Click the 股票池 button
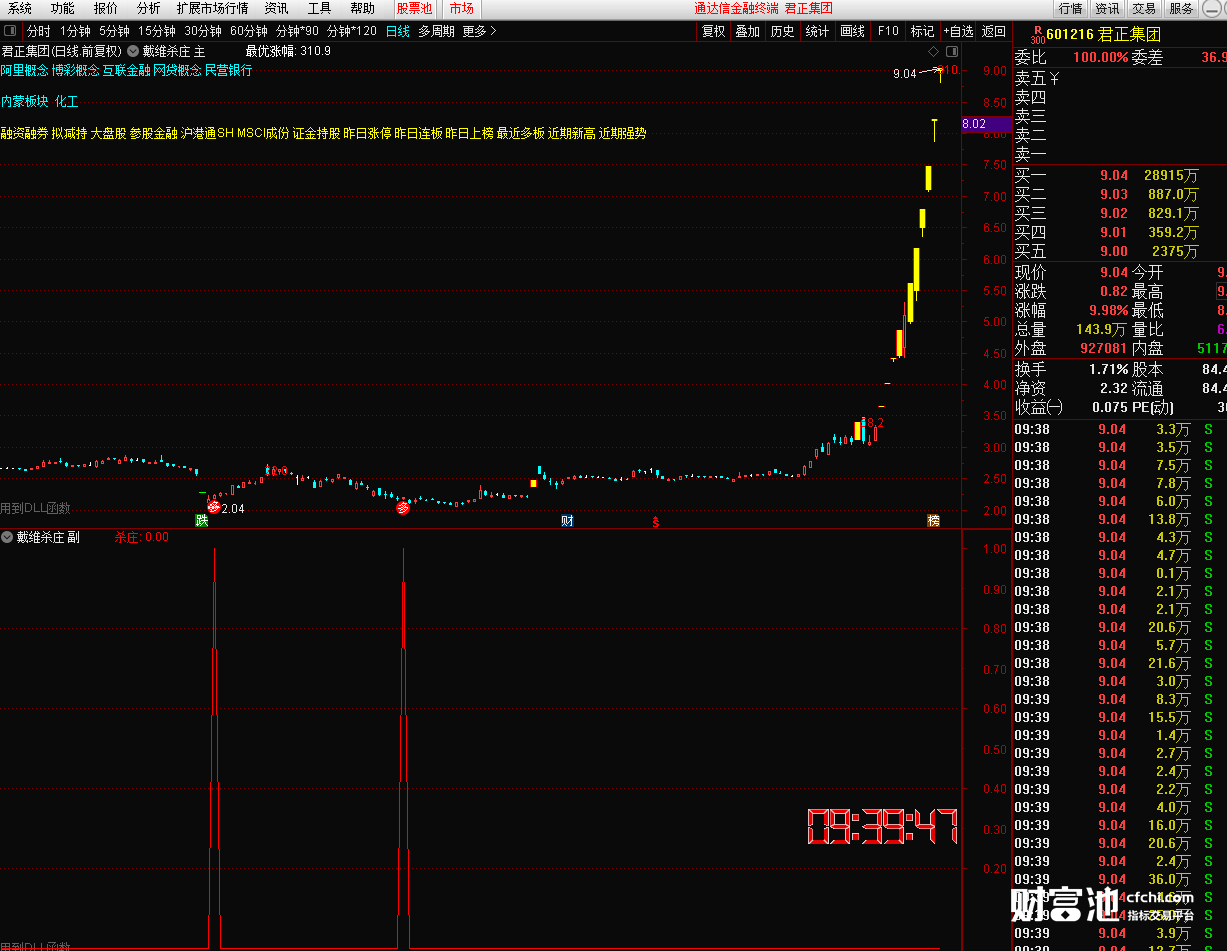 coord(414,8)
